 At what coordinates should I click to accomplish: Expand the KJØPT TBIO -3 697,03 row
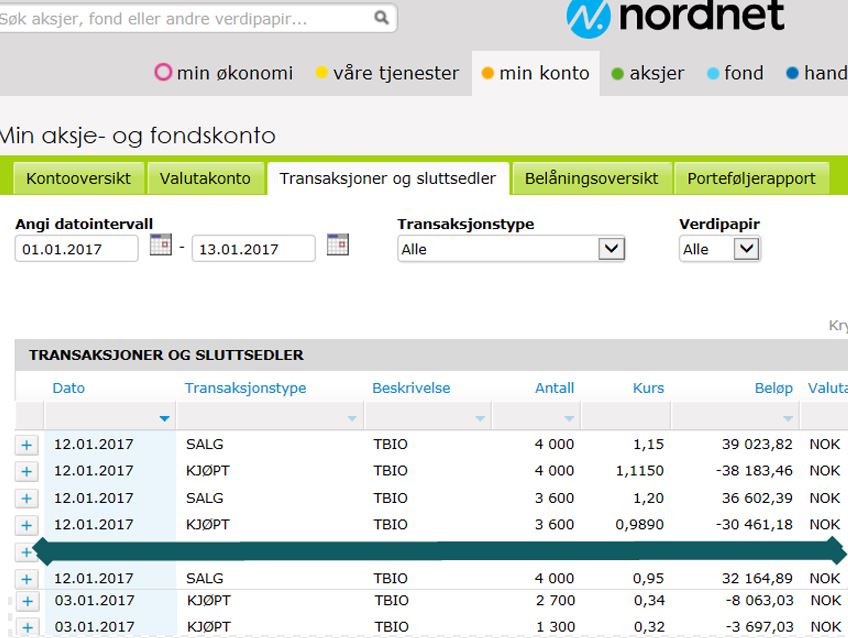click(x=28, y=628)
